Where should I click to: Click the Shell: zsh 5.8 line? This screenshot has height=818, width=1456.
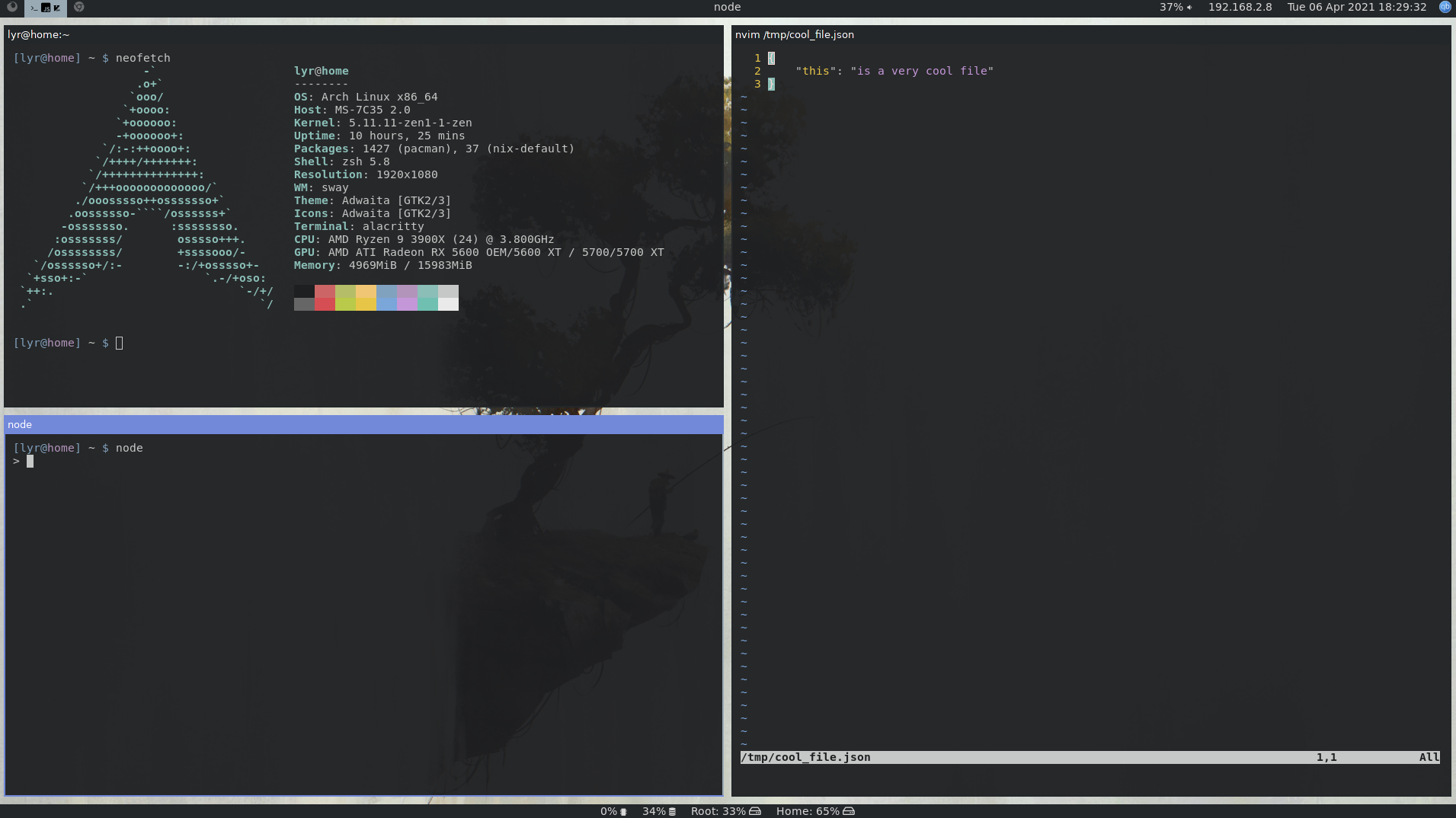pyautogui.click(x=342, y=161)
